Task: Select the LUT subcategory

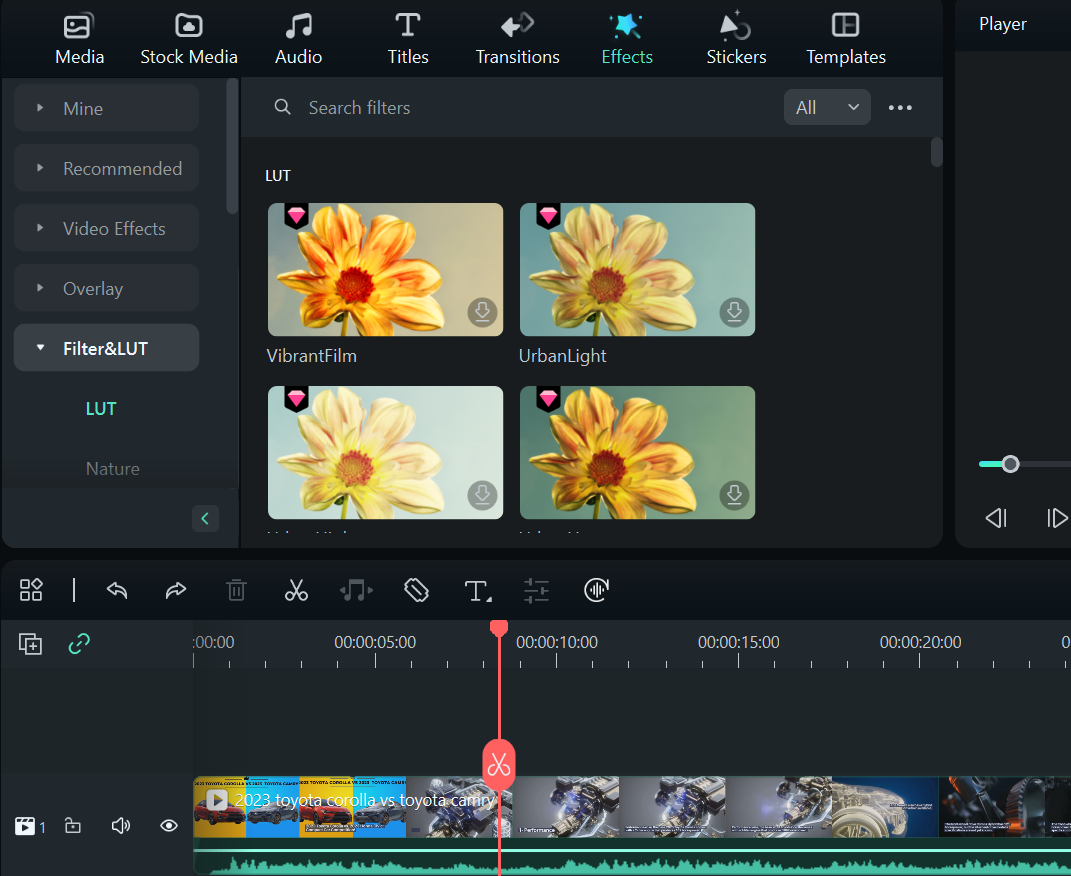Action: pyautogui.click(x=101, y=408)
